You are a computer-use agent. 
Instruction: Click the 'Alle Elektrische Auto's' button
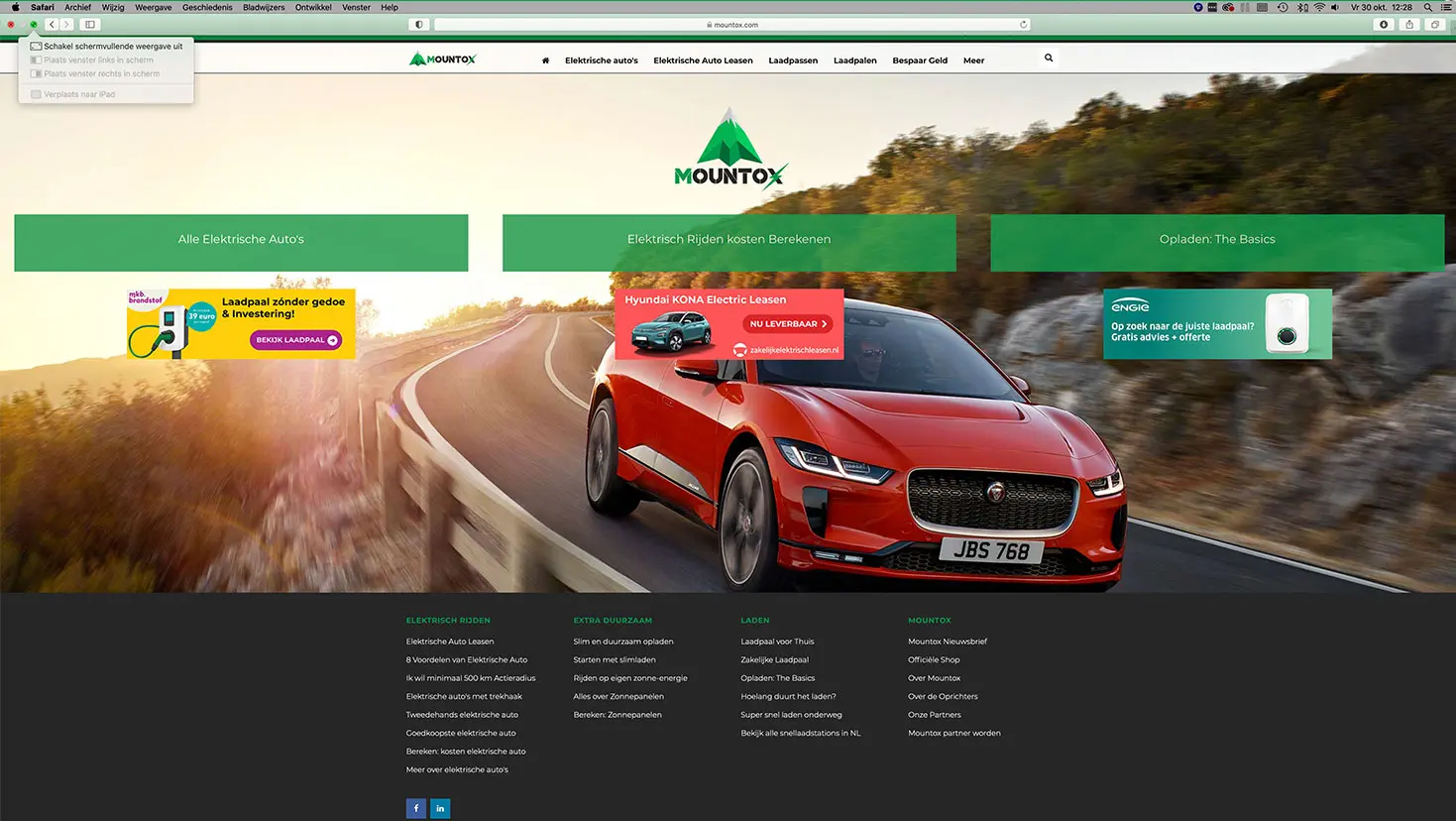point(241,242)
